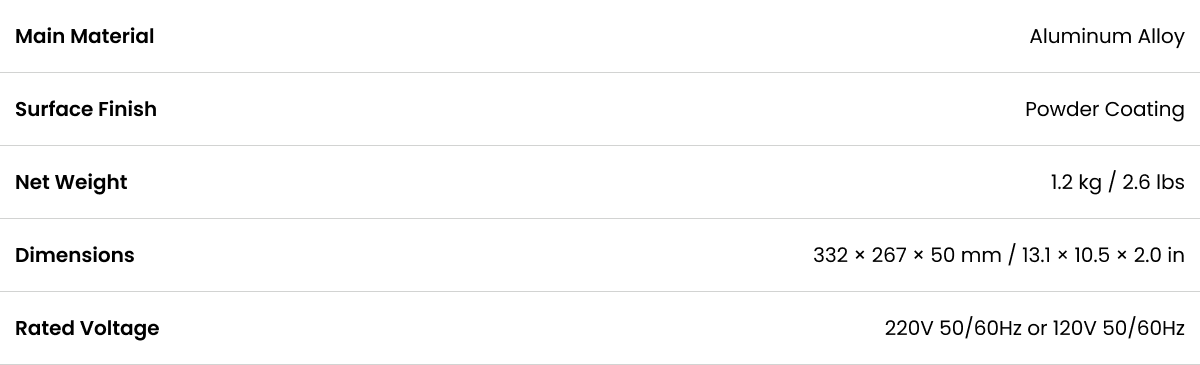Image resolution: width=1200 pixels, height=365 pixels.
Task: Click the Dimensions row label
Action: (x=75, y=255)
